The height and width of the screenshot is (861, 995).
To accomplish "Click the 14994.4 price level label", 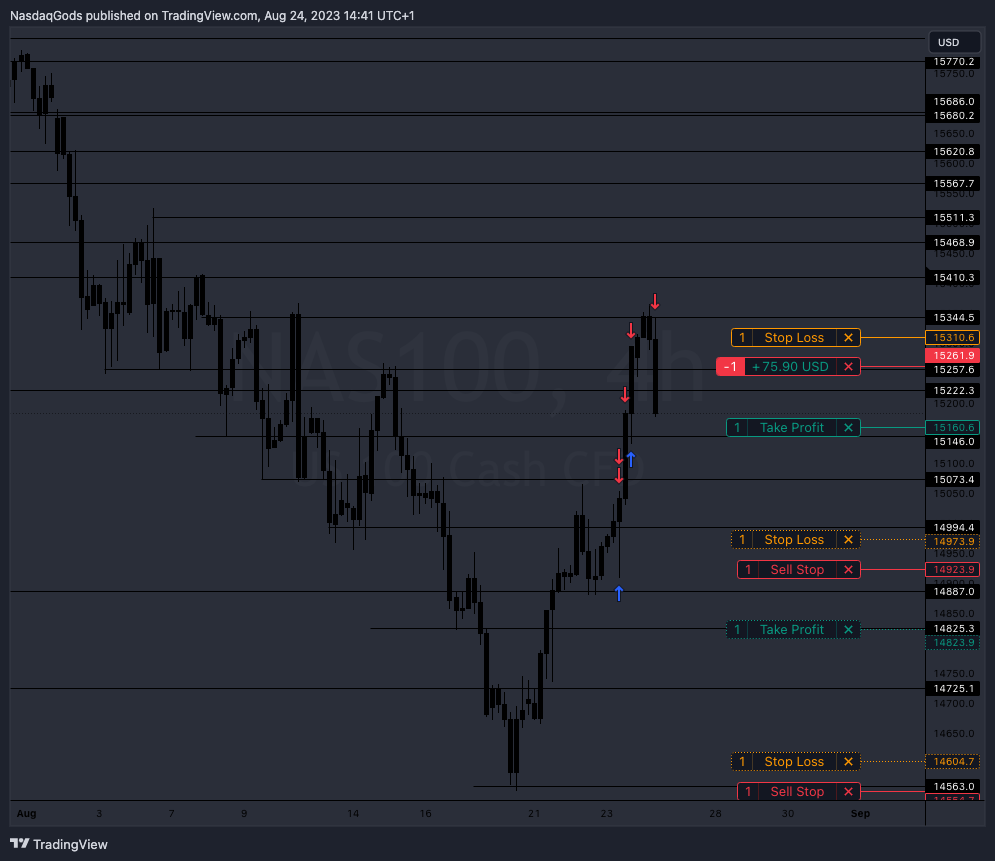I will [952, 527].
